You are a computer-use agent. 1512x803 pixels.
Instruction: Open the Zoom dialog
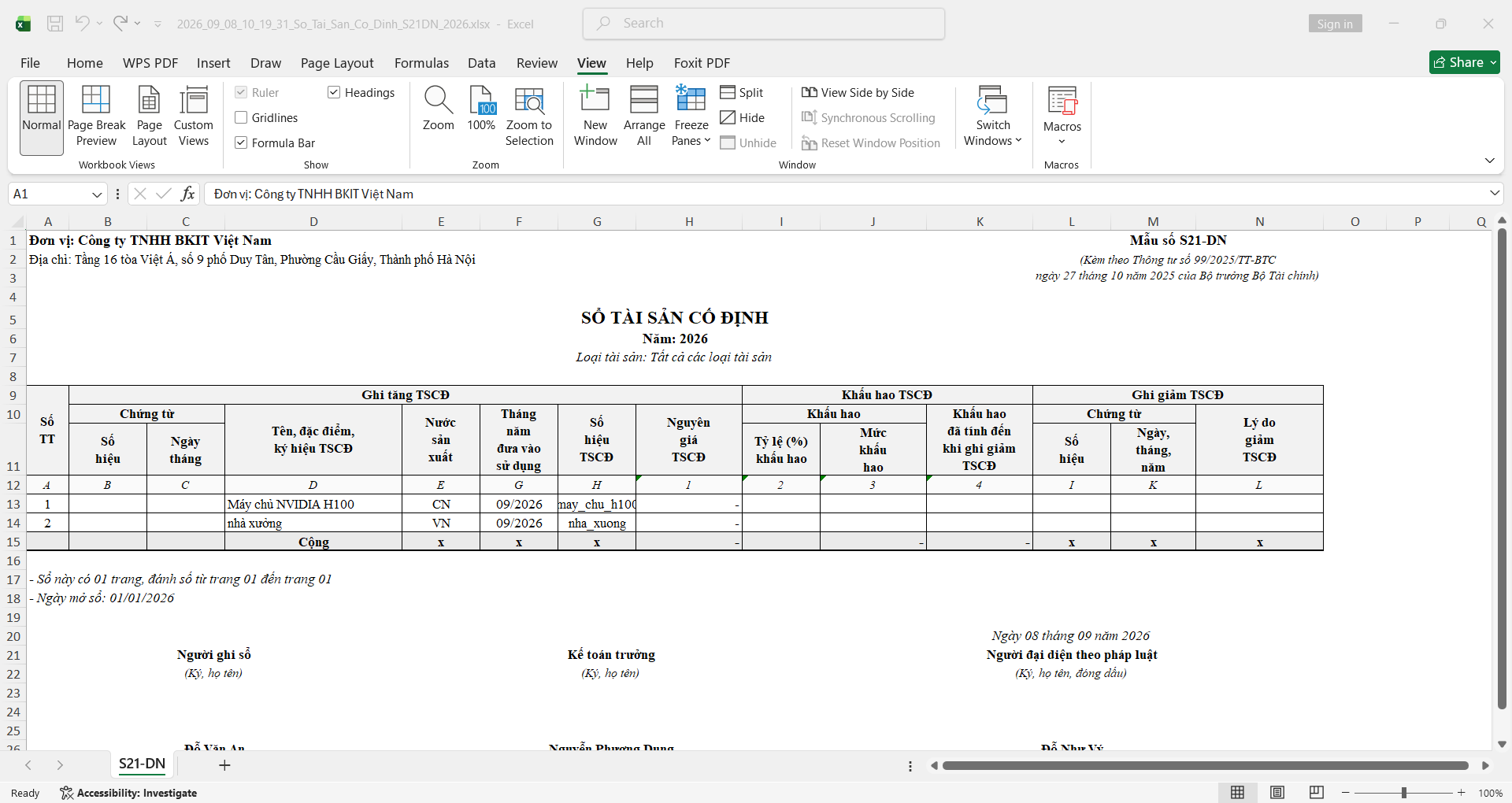[438, 110]
